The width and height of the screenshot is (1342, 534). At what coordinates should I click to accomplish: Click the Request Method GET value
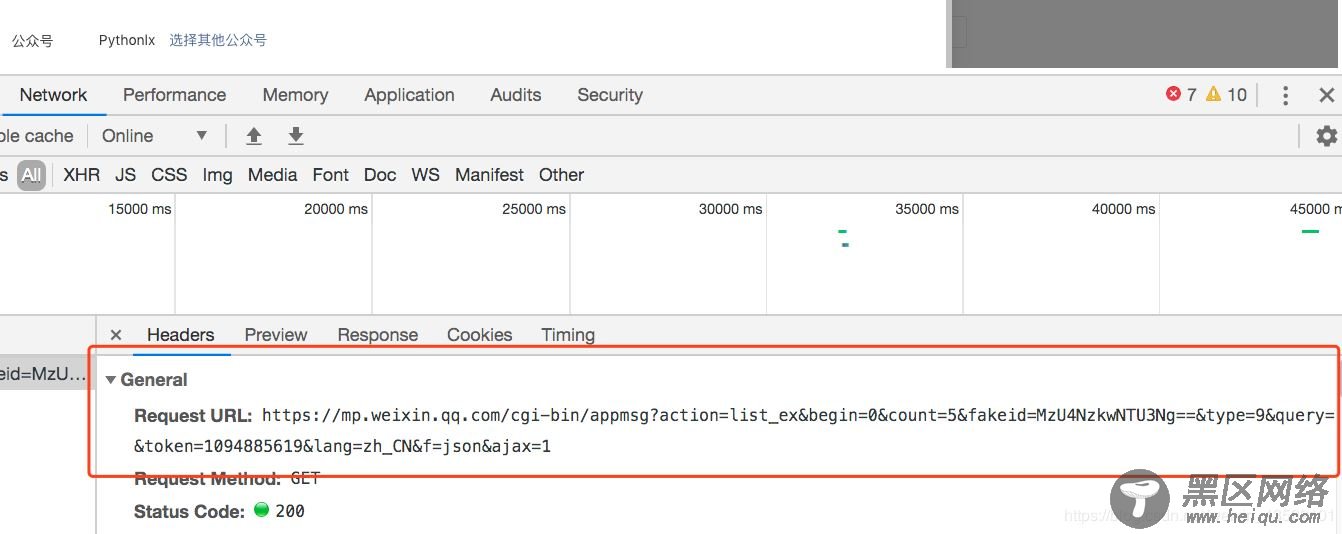pos(305,478)
